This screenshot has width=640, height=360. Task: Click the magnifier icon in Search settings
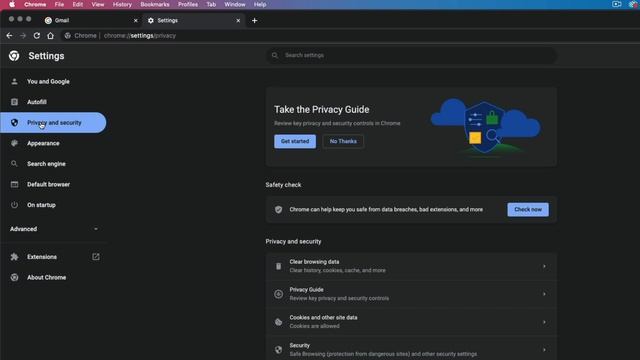coord(275,55)
